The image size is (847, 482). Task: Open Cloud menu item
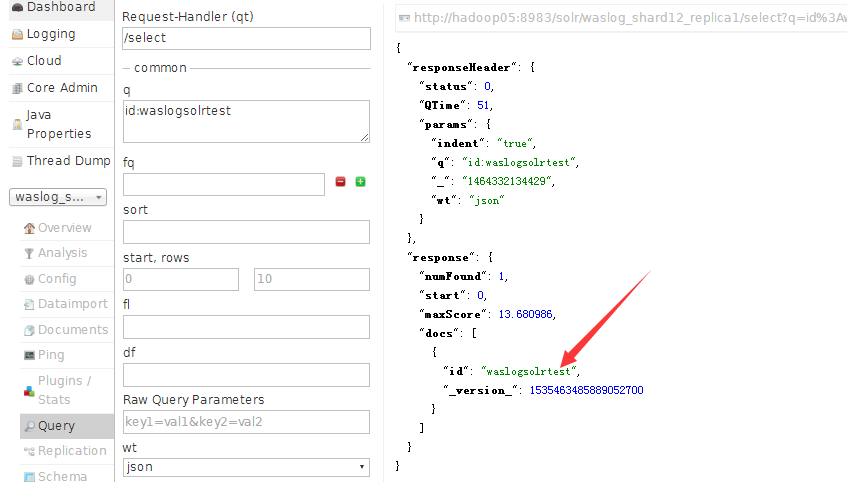[x=44, y=61]
